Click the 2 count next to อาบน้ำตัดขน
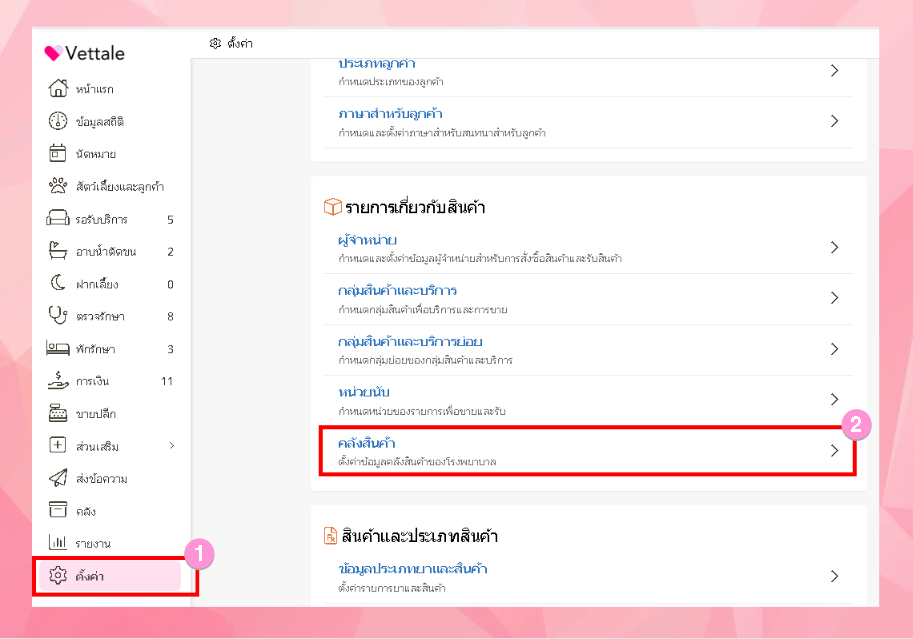The image size is (913, 639). (171, 252)
